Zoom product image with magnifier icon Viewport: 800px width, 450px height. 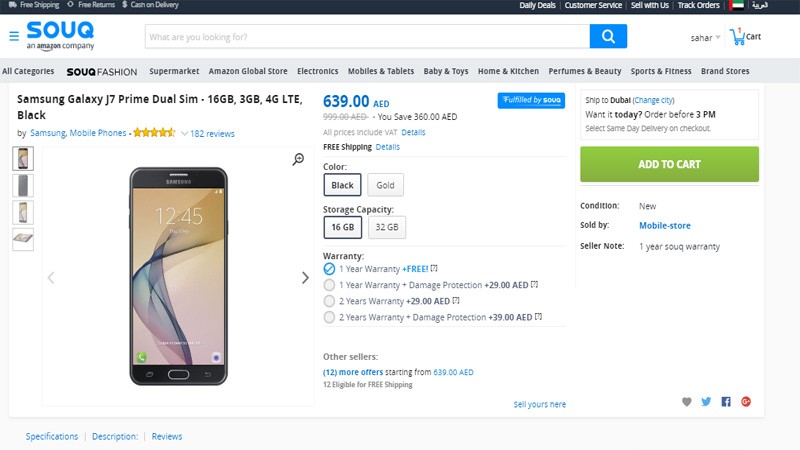(298, 159)
